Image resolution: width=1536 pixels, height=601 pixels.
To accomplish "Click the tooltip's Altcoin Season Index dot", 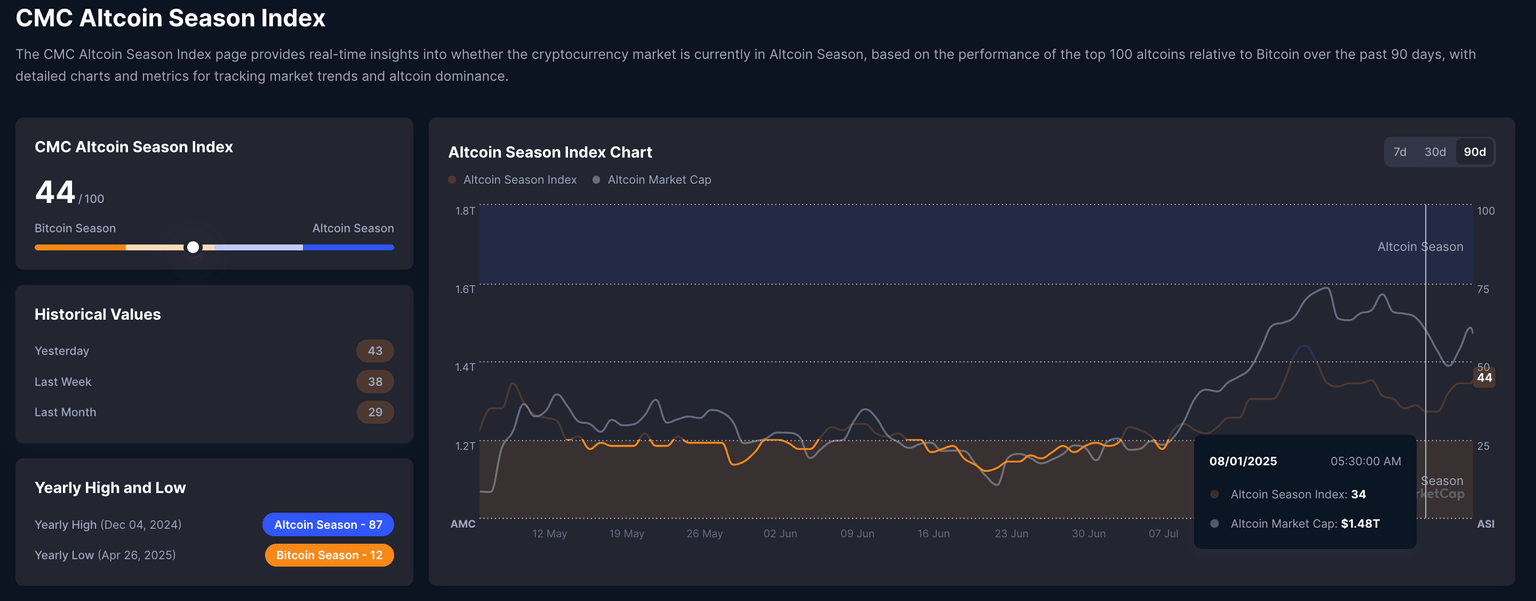I will (1214, 494).
